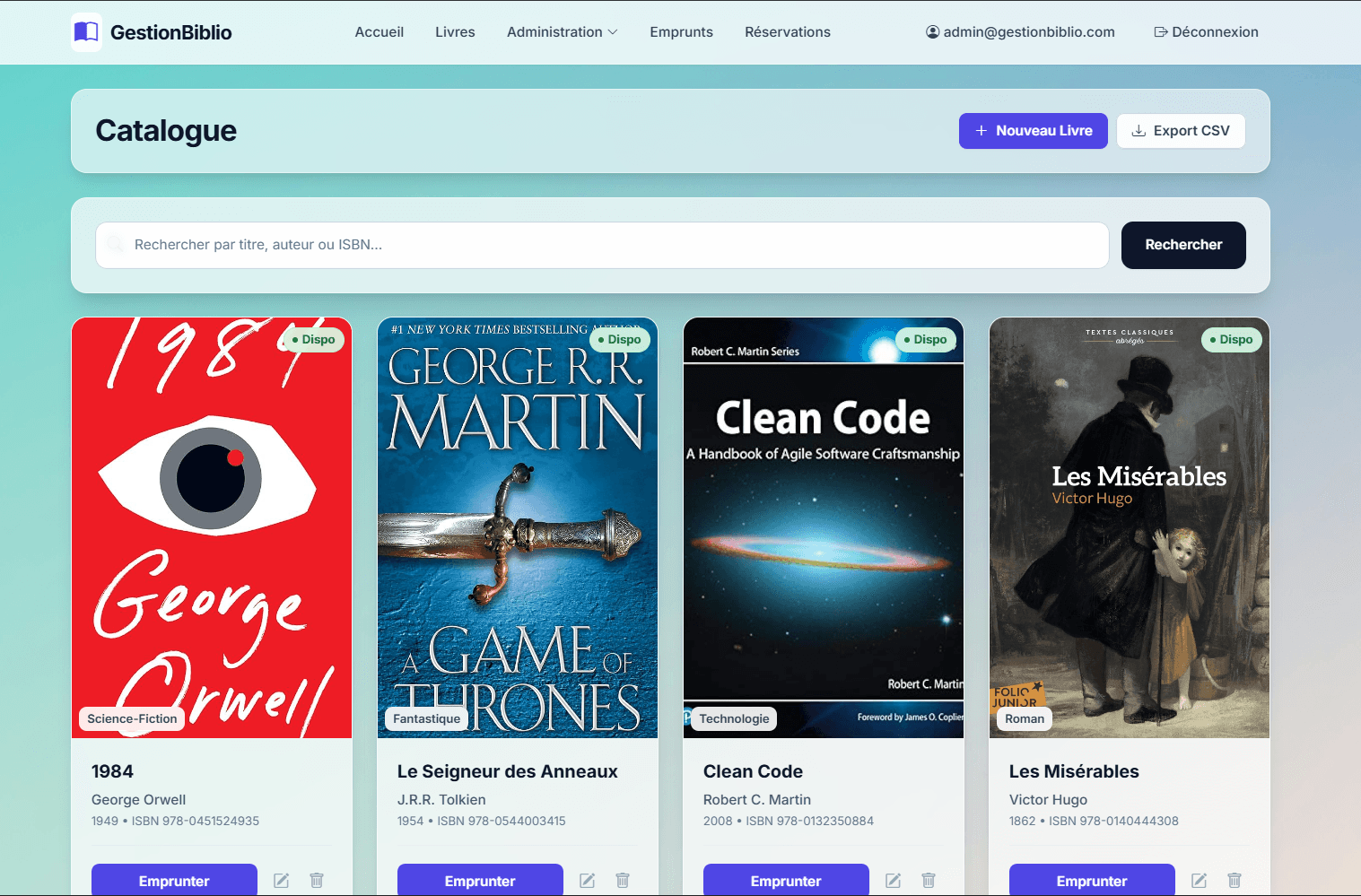Edit the 1984 book entry
This screenshot has width=1361, height=896.
click(281, 881)
